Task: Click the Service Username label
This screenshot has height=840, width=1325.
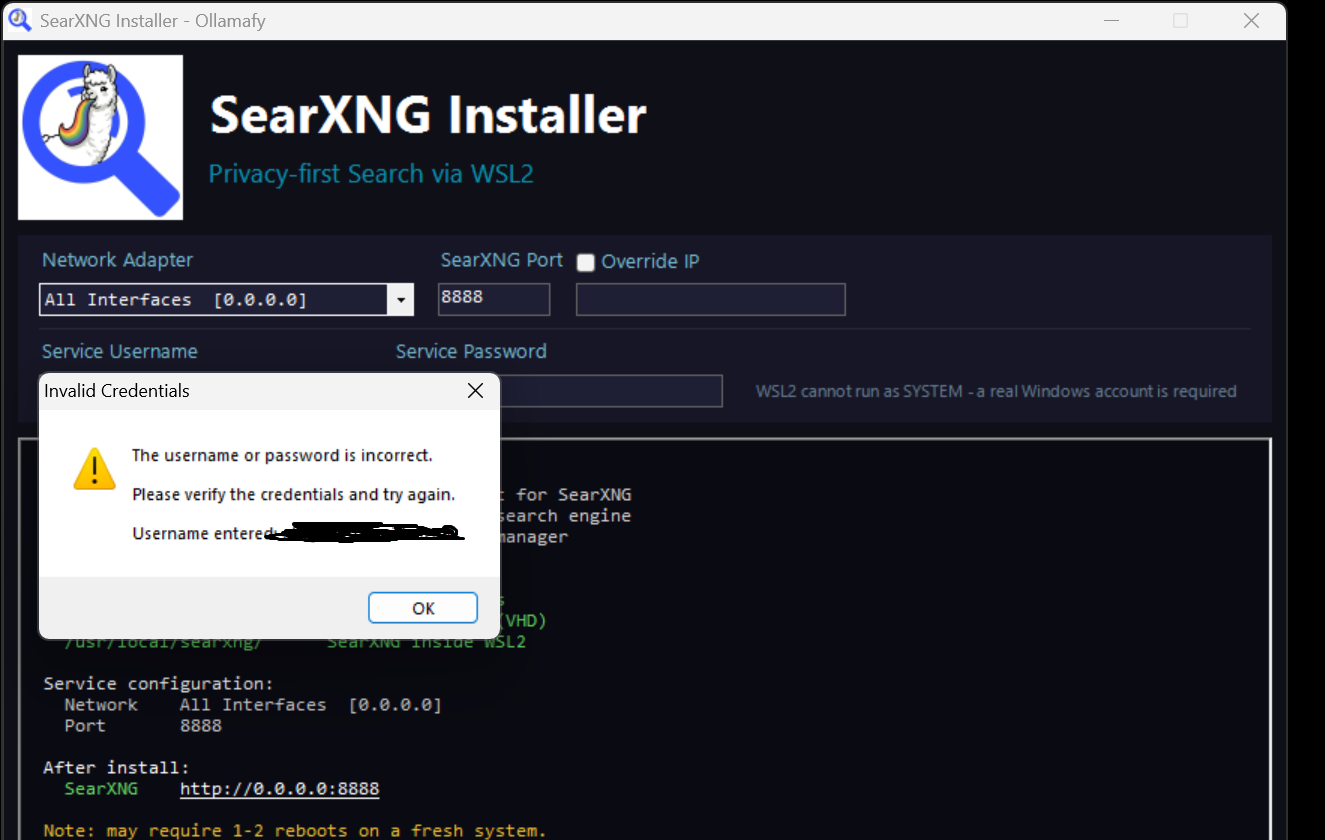Action: pos(119,351)
